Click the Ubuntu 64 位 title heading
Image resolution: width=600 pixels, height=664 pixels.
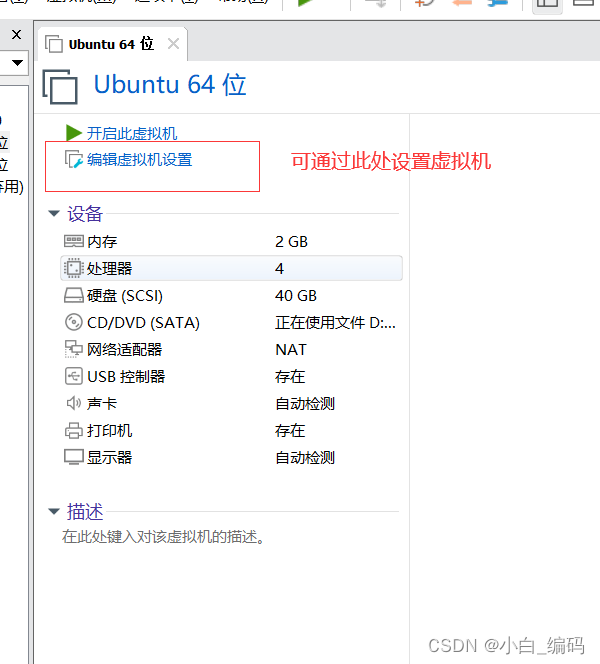pyautogui.click(x=170, y=84)
